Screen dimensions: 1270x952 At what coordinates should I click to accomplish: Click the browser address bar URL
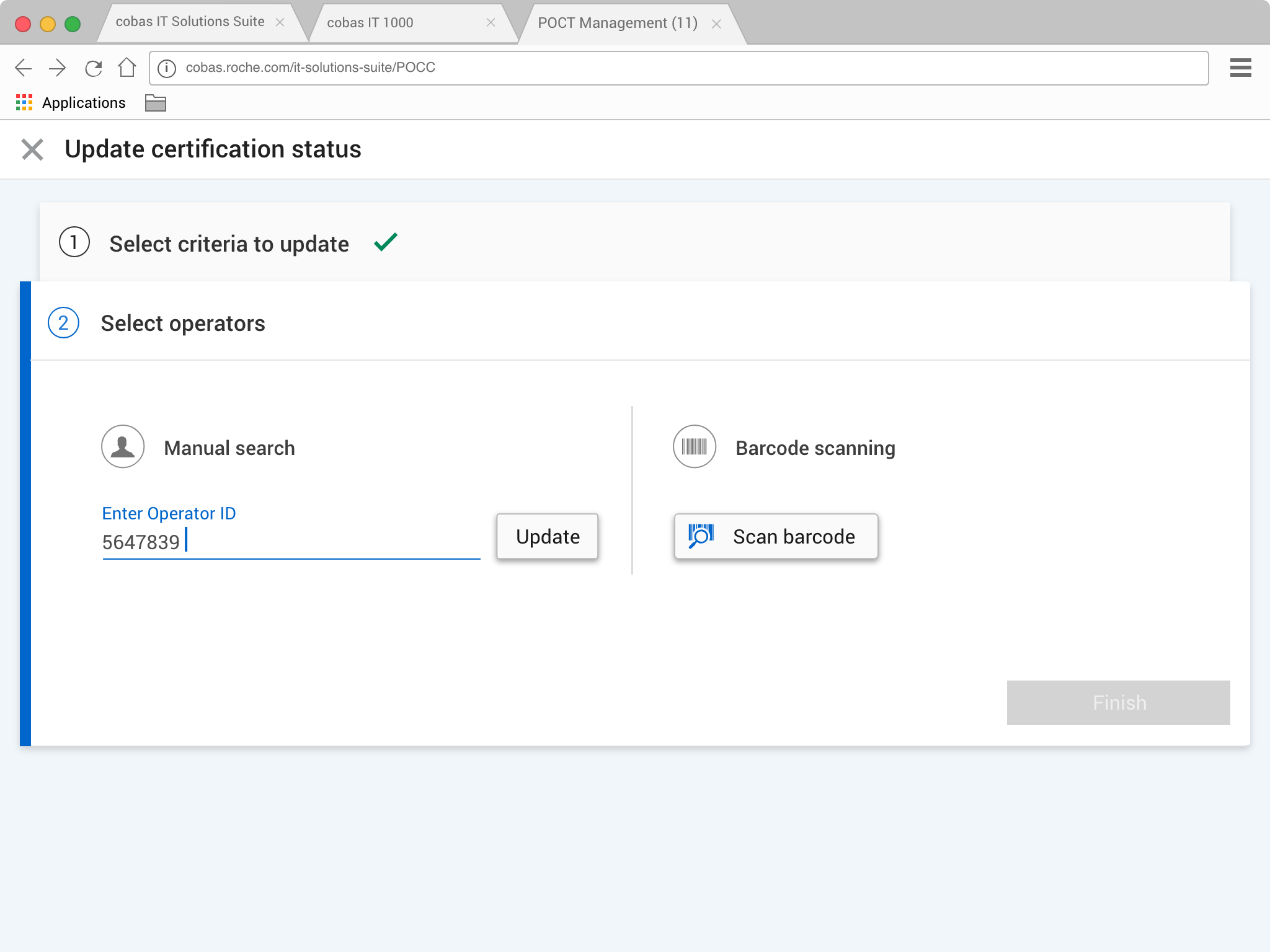310,68
